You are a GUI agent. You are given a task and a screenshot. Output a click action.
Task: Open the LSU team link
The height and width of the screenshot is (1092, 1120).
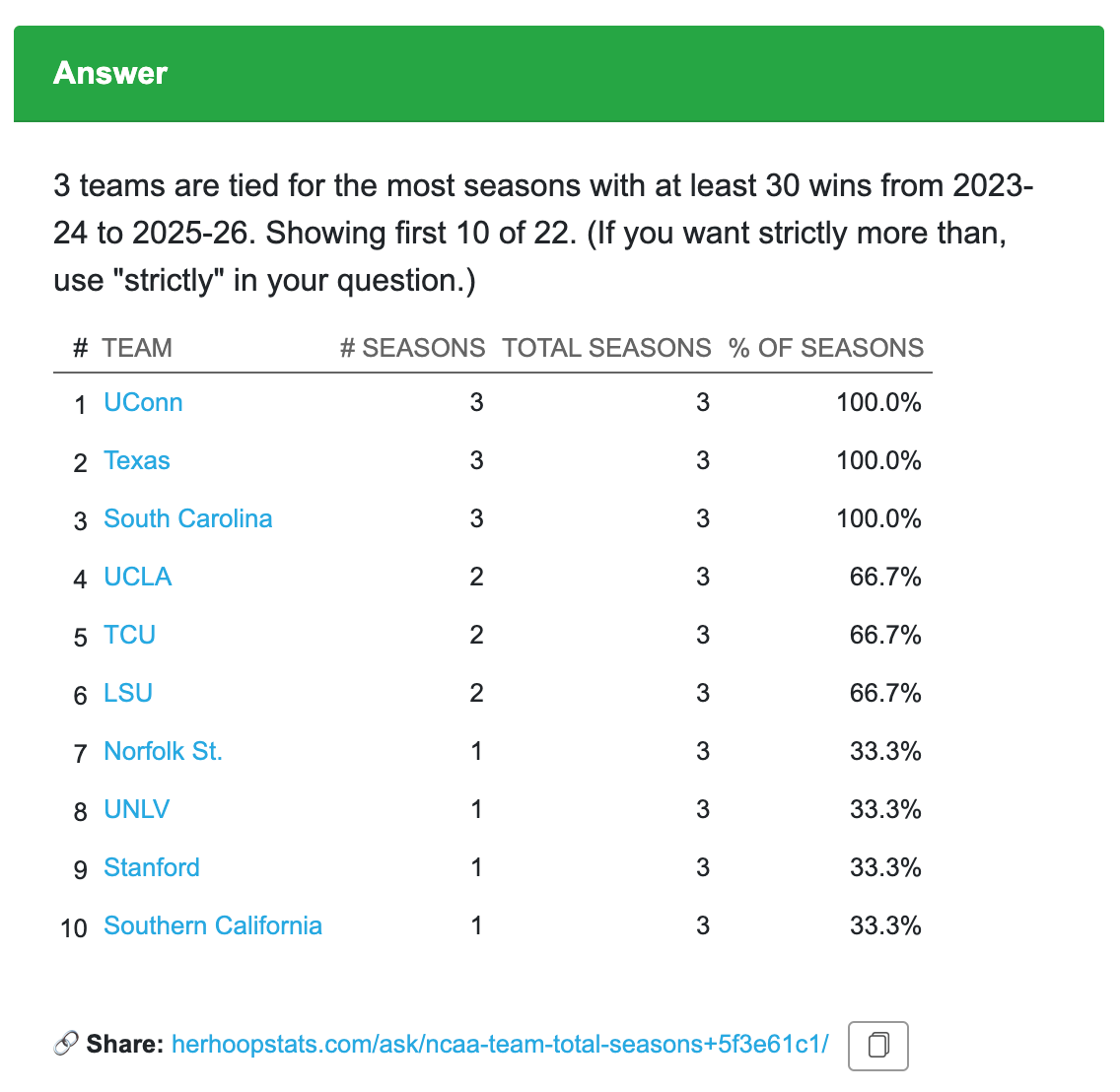(128, 693)
